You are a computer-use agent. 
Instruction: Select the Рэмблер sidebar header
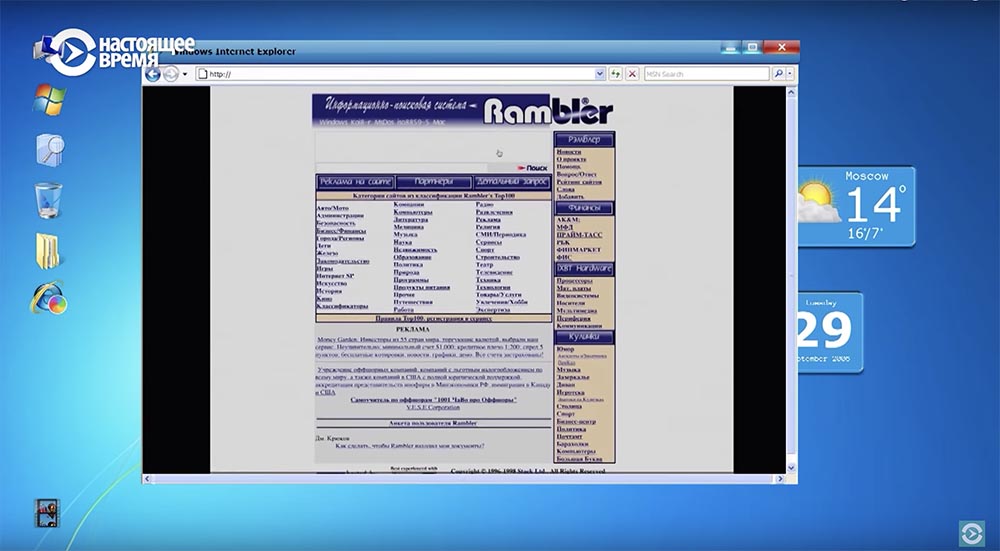pos(584,140)
